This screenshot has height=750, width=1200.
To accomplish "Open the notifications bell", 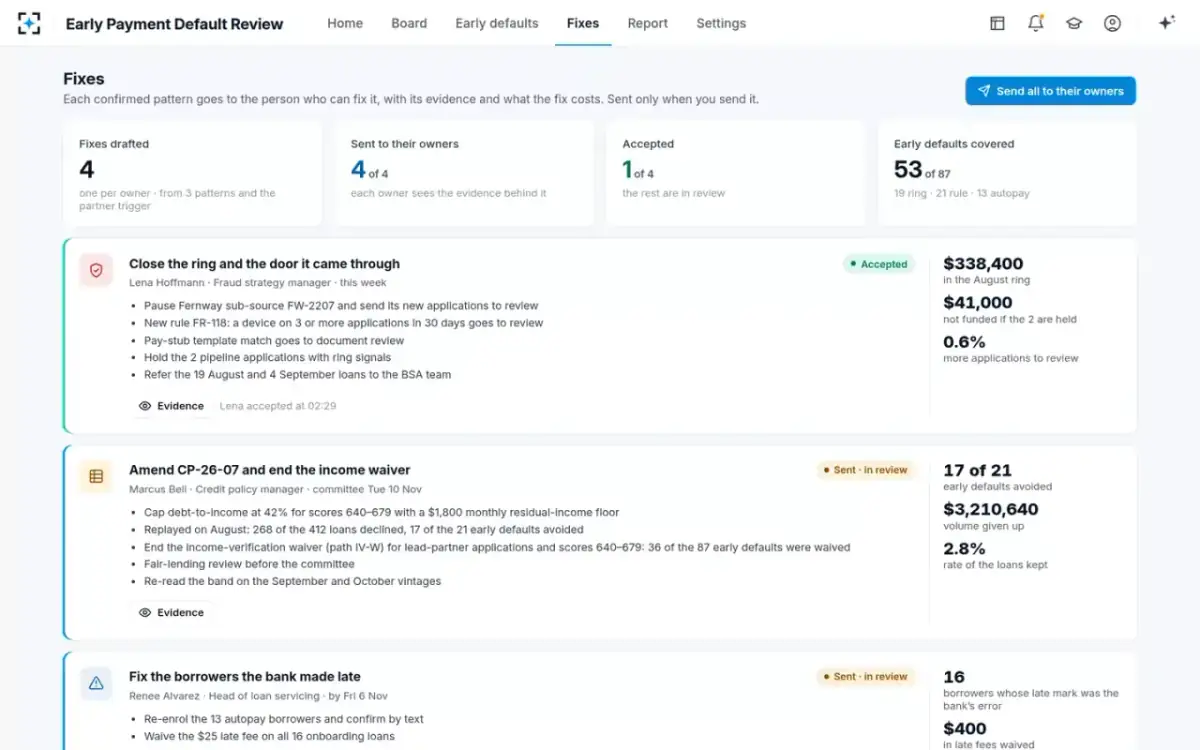I will click(x=1036, y=23).
